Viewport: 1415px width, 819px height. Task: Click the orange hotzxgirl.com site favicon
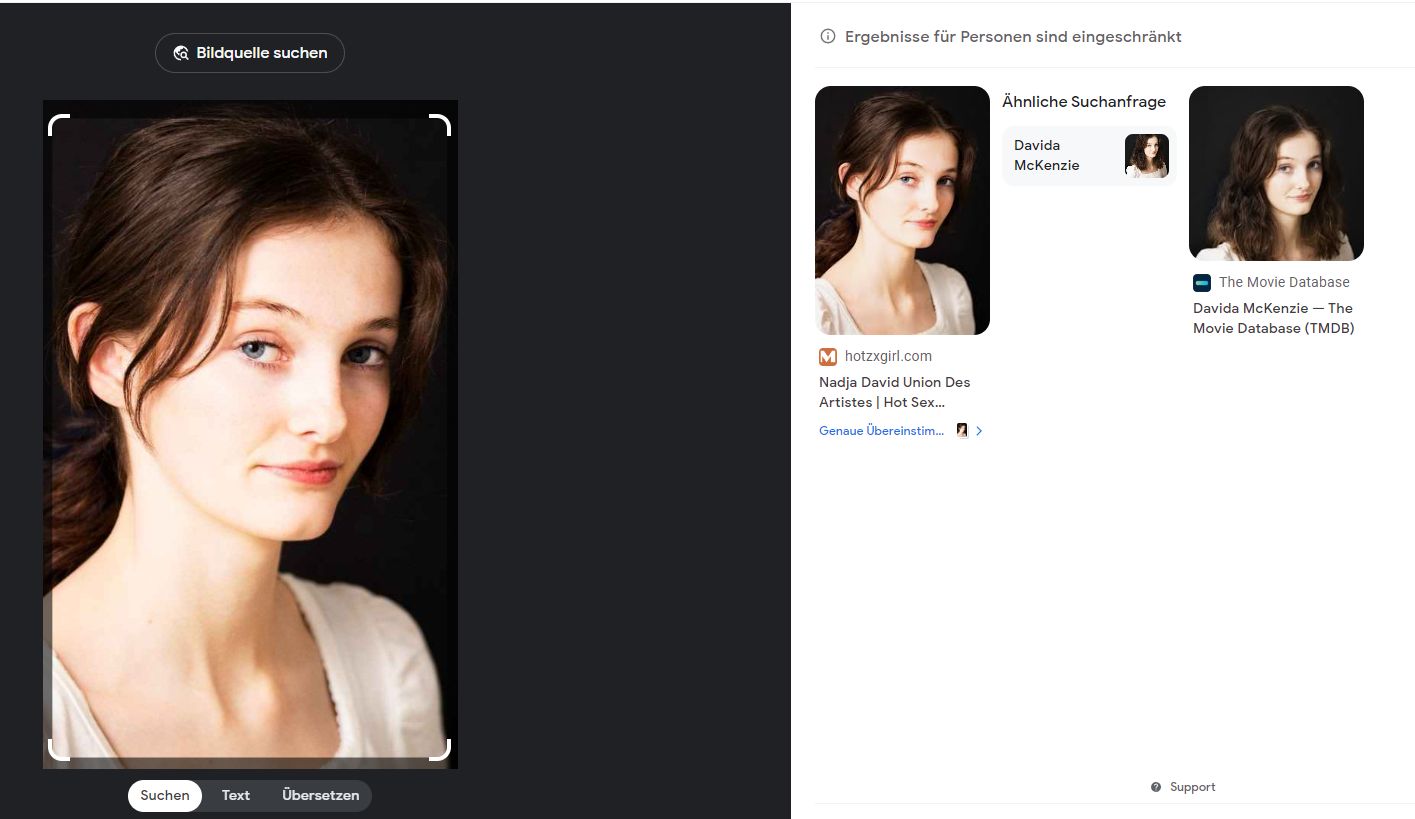pos(827,356)
